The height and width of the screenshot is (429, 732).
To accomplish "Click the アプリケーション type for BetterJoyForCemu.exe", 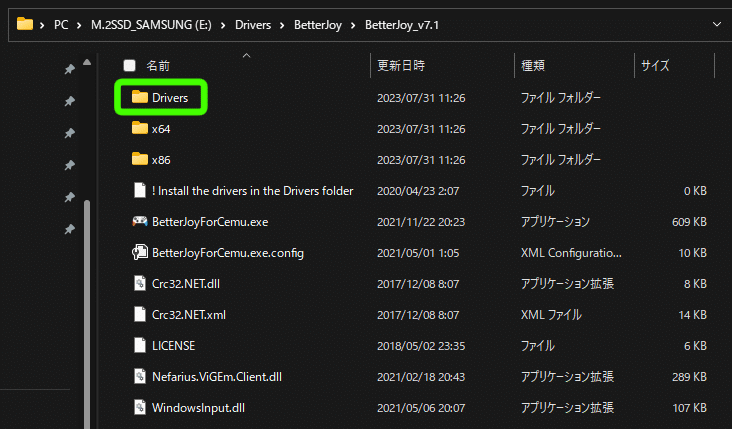I will click(555, 222).
